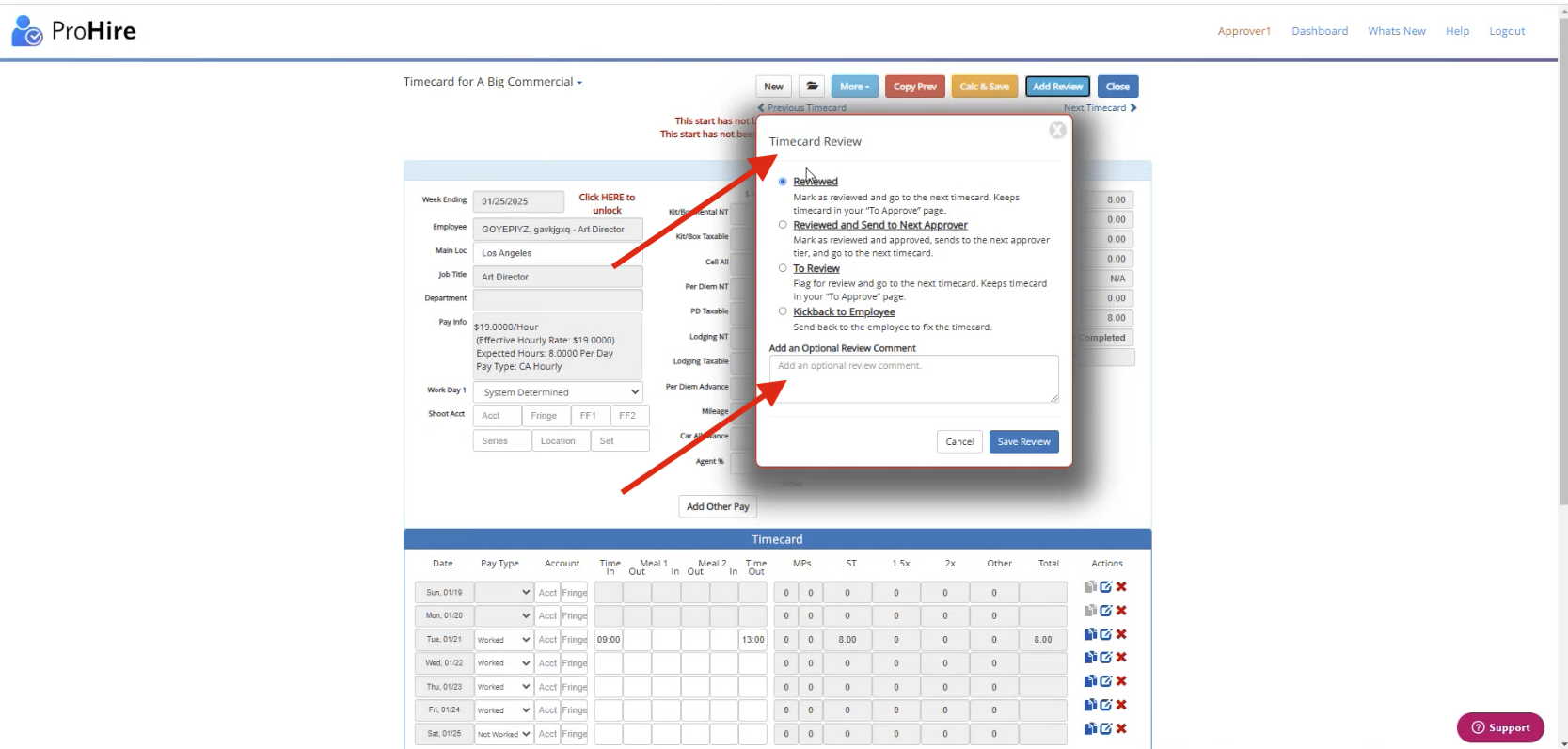Image resolution: width=1568 pixels, height=749 pixels.
Task: Delete the Wed 01/22 timecard row
Action: pos(1121,658)
